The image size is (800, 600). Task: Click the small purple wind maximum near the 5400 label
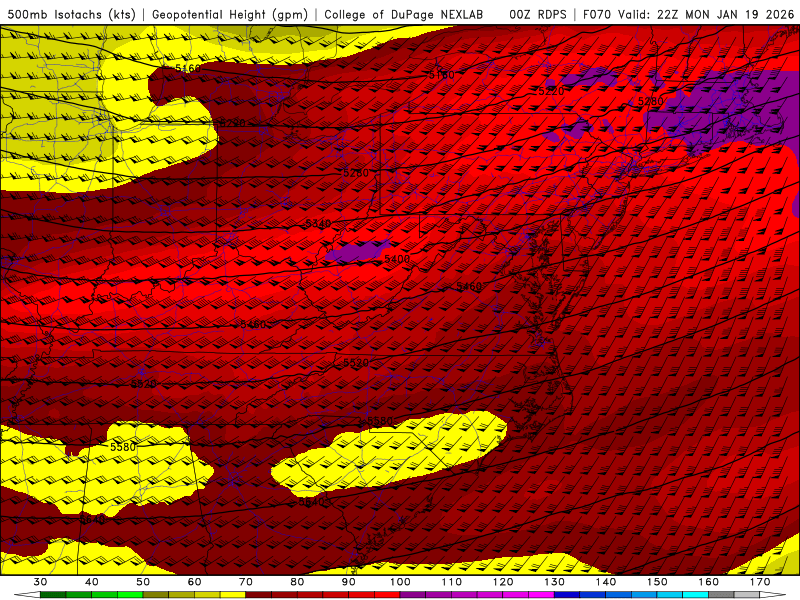pos(358,252)
